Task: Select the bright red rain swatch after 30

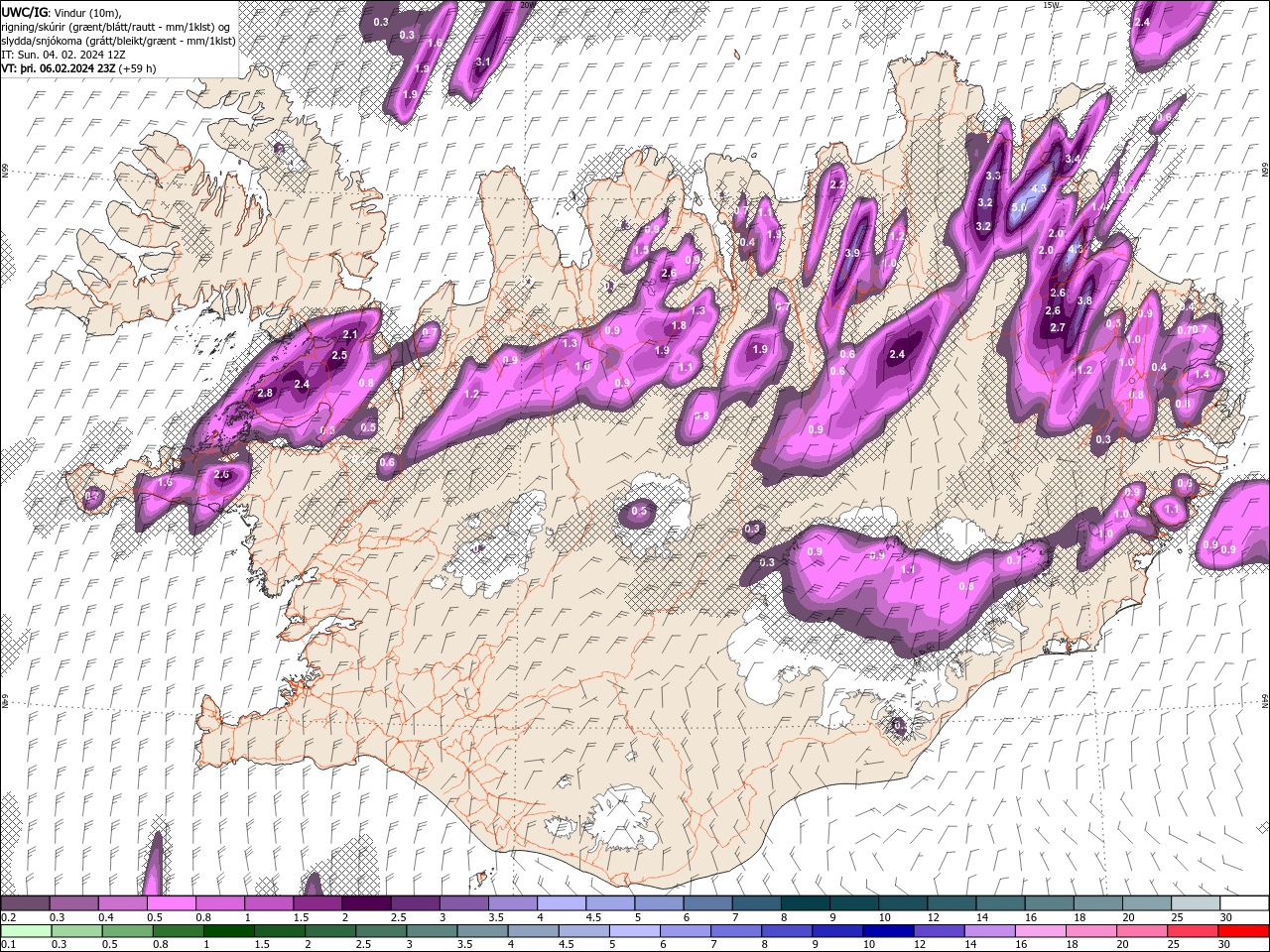Action: click(x=1243, y=930)
